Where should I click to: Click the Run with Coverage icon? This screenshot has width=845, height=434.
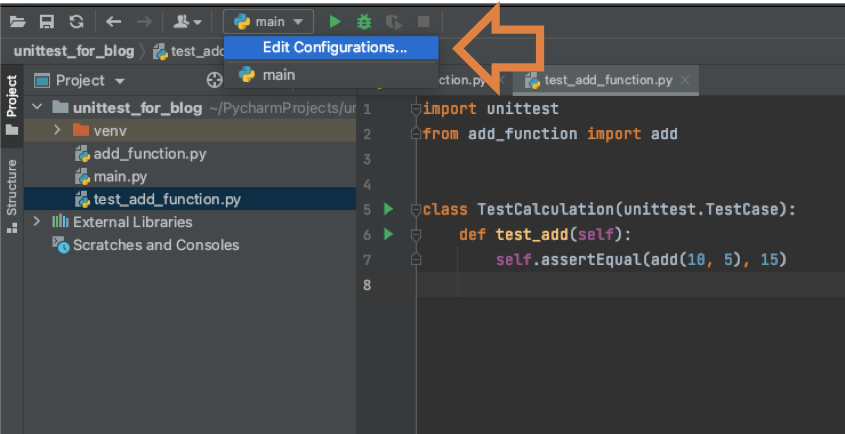pos(394,21)
